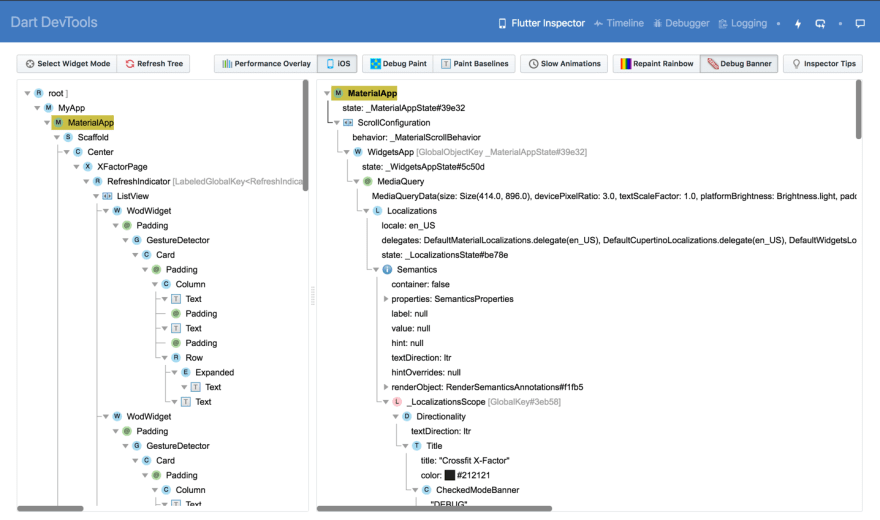Collapse the ListView node
This screenshot has width=880, height=520.
pyautogui.click(x=96, y=196)
